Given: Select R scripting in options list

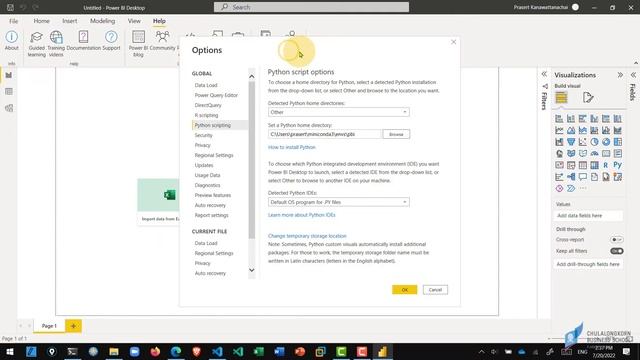Looking at the screenshot, I should (x=207, y=115).
